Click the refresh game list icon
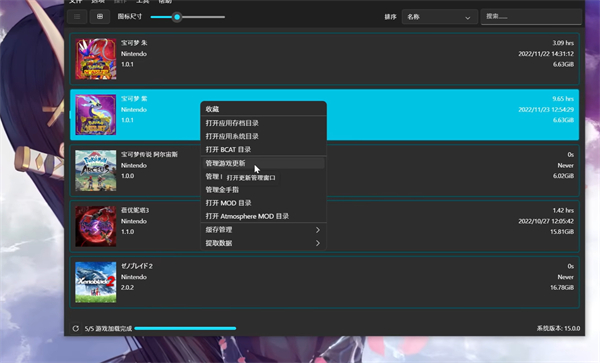Image resolution: width=600 pixels, height=363 pixels. [x=75, y=329]
